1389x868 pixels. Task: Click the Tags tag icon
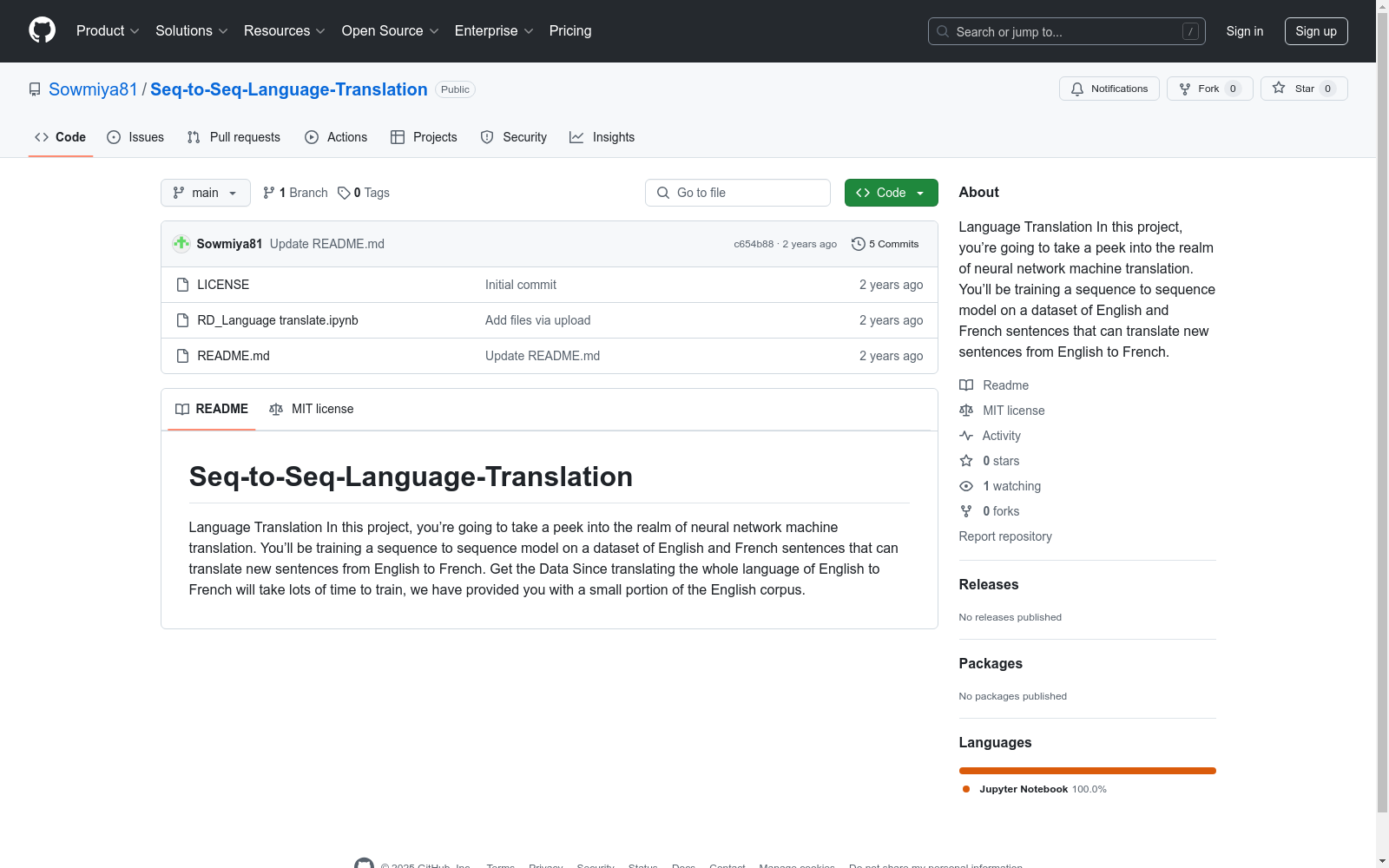point(344,193)
